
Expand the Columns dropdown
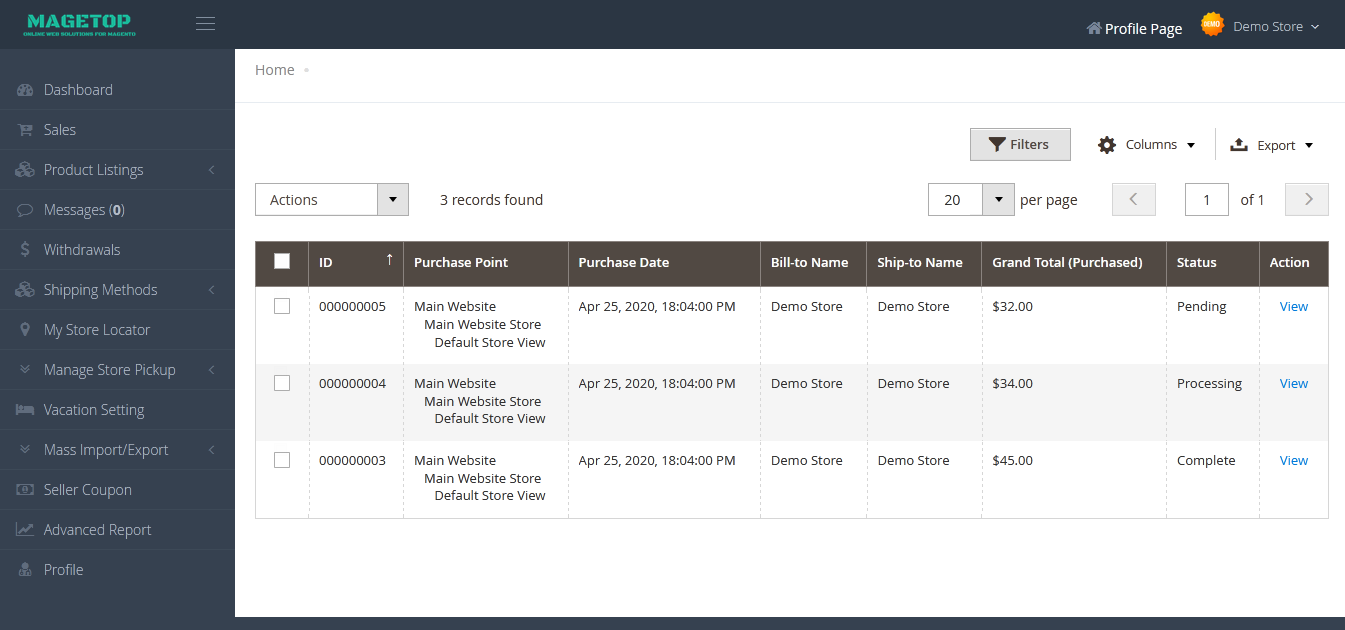[x=1146, y=145]
